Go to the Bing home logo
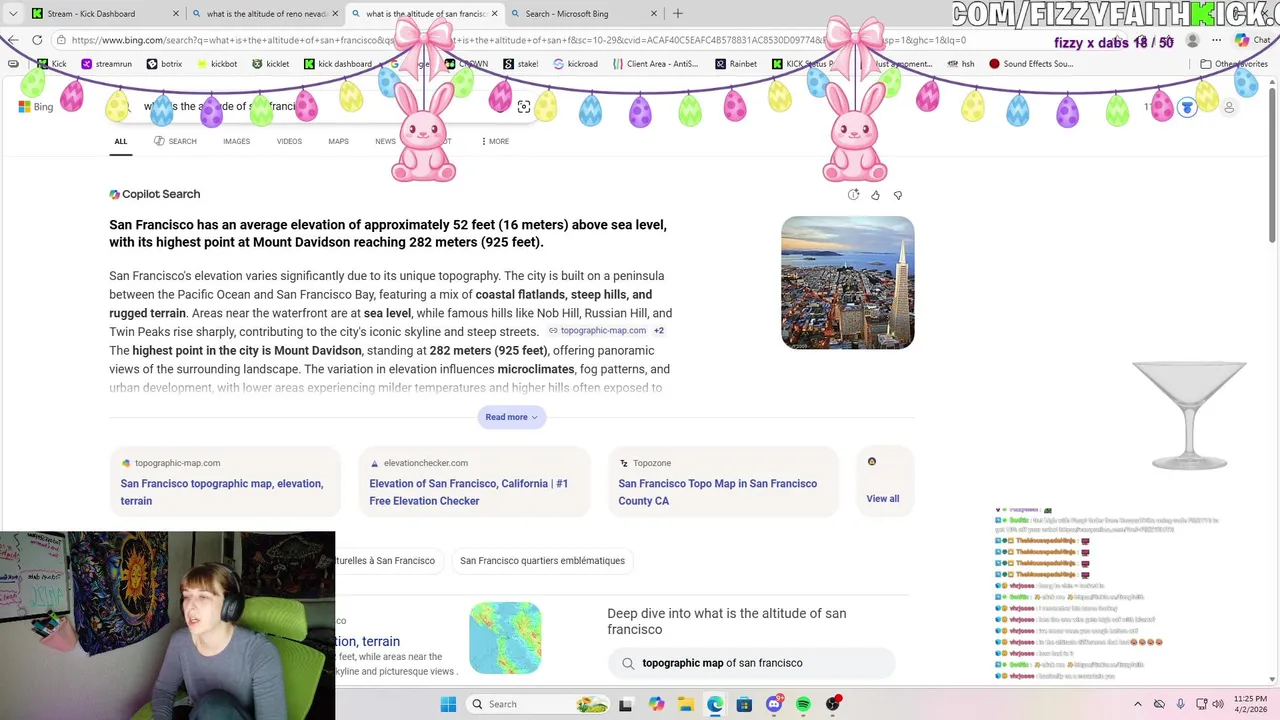 pyautogui.click(x=36, y=107)
